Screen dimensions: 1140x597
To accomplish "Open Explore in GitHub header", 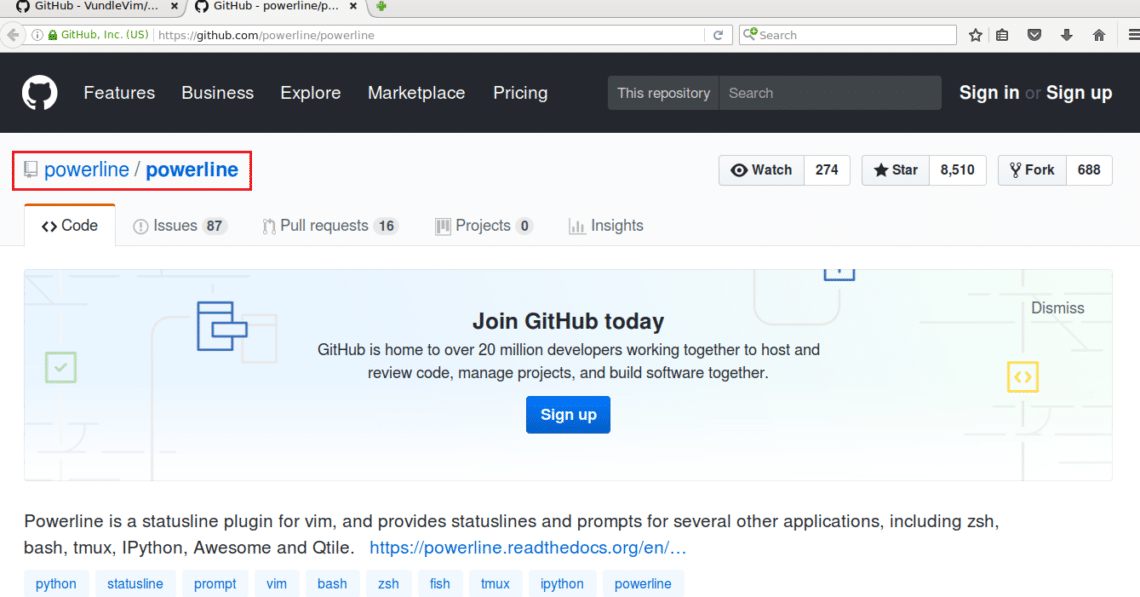I will 310,93.
